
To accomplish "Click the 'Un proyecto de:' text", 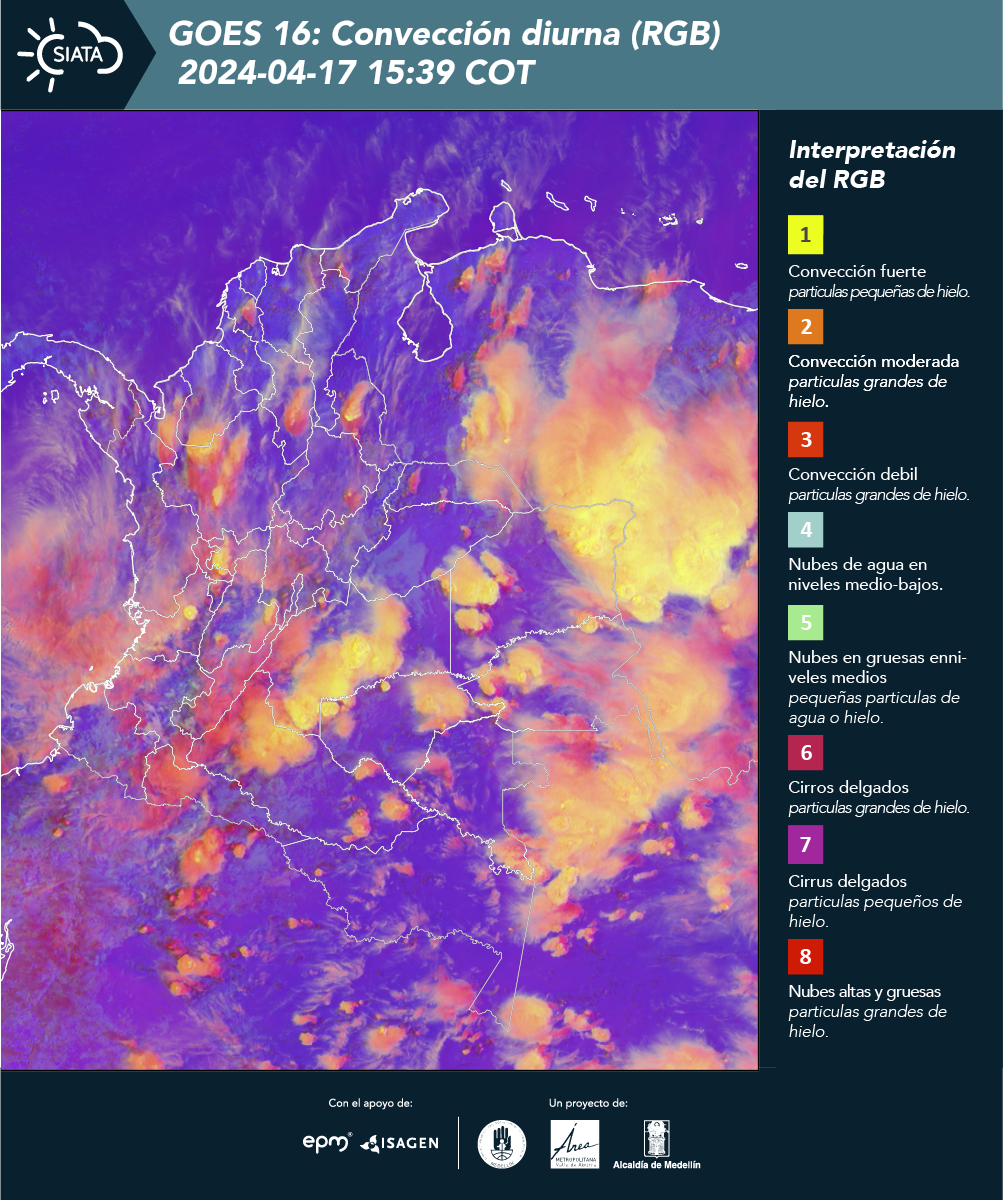I will point(588,1103).
